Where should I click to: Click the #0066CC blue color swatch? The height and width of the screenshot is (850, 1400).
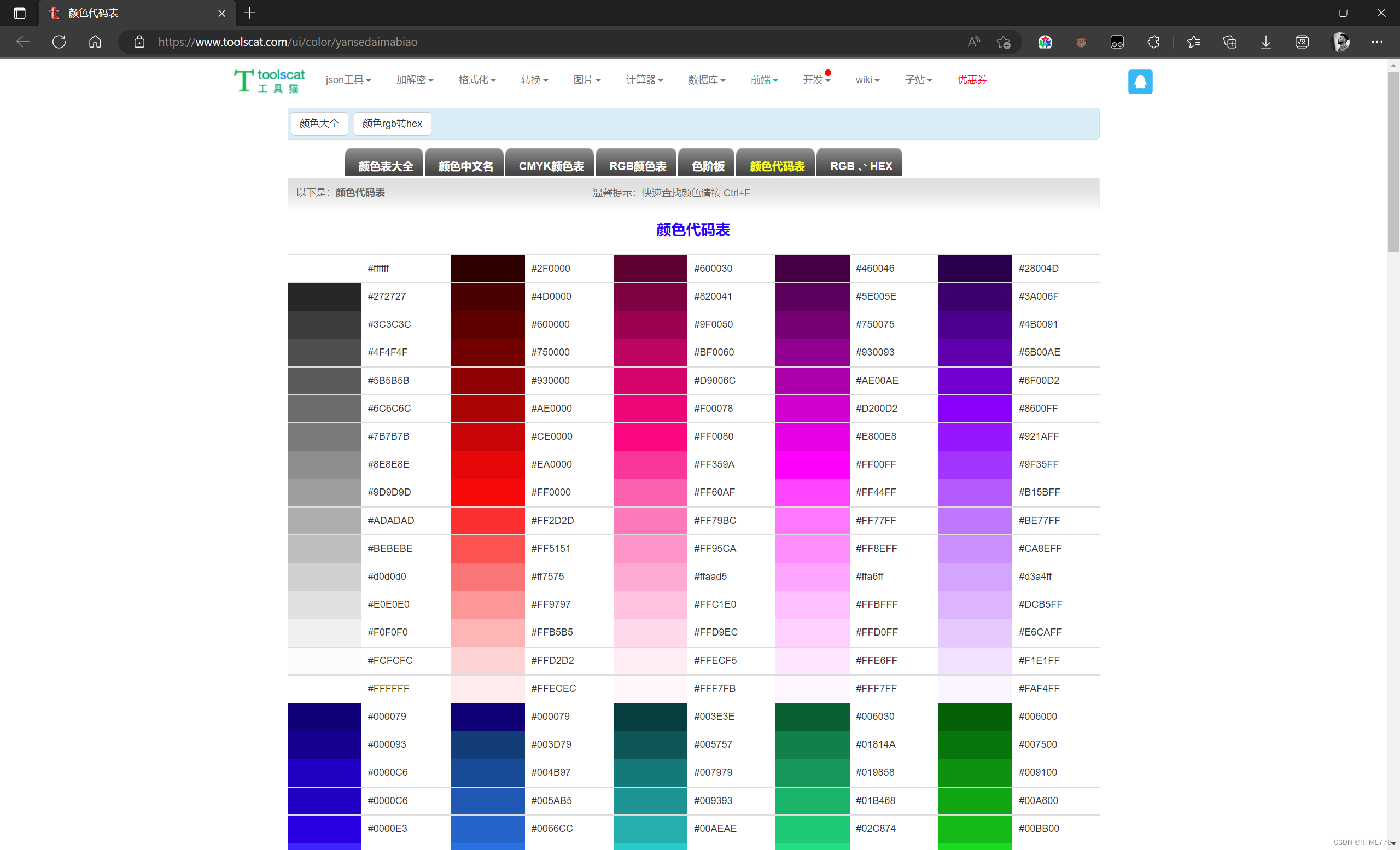coord(487,829)
